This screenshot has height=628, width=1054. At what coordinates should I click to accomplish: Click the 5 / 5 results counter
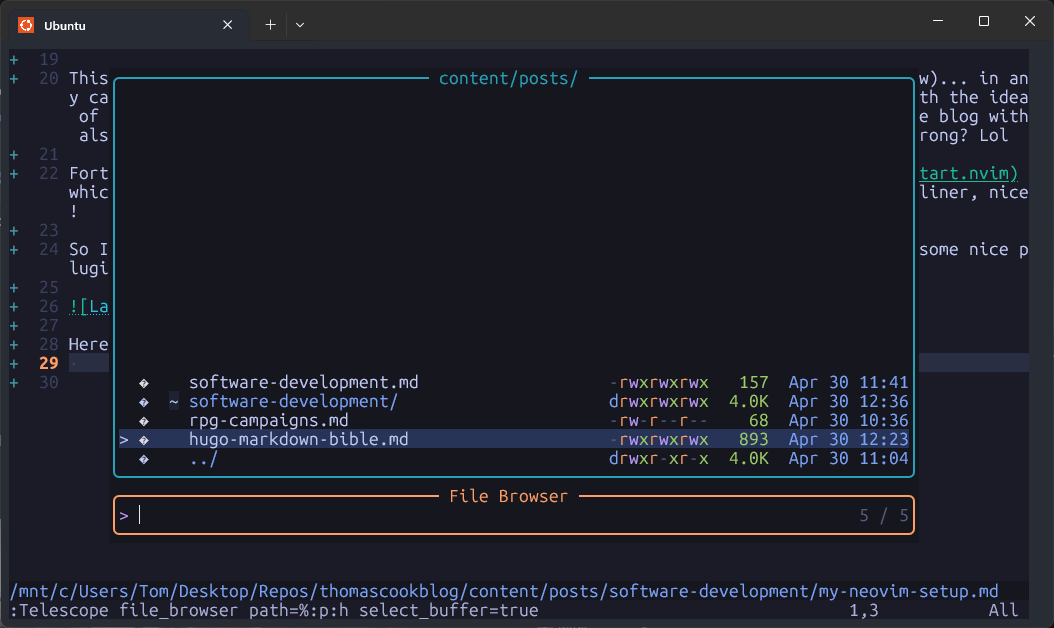pyautogui.click(x=883, y=516)
